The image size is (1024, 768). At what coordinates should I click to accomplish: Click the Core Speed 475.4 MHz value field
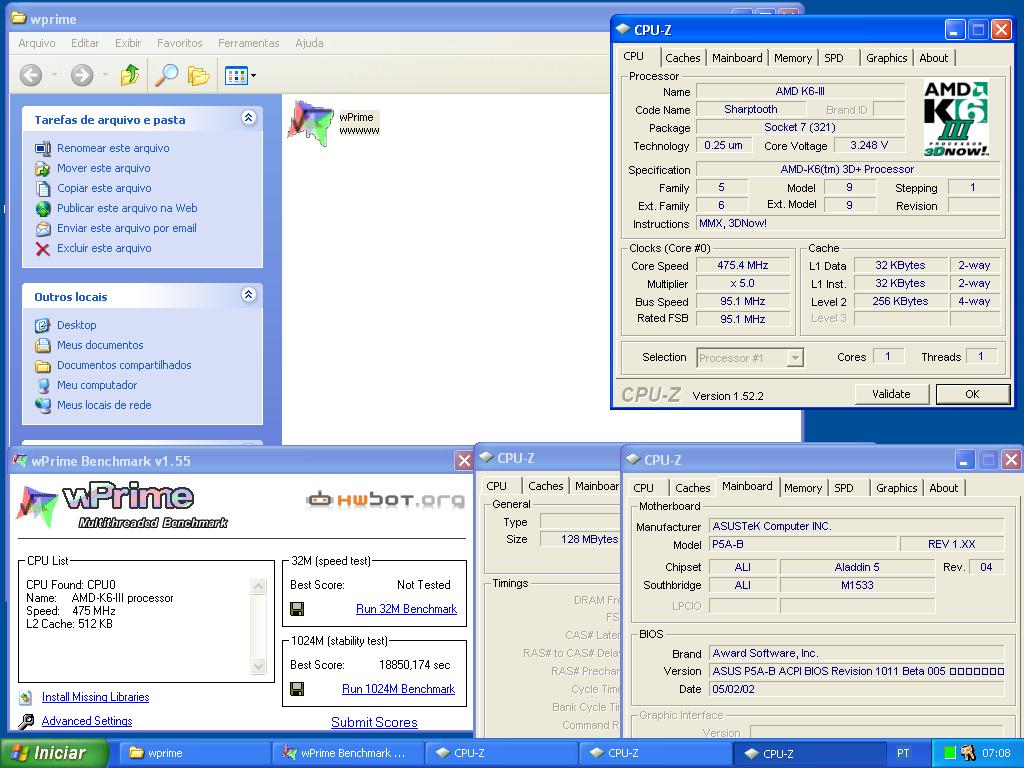pos(743,265)
